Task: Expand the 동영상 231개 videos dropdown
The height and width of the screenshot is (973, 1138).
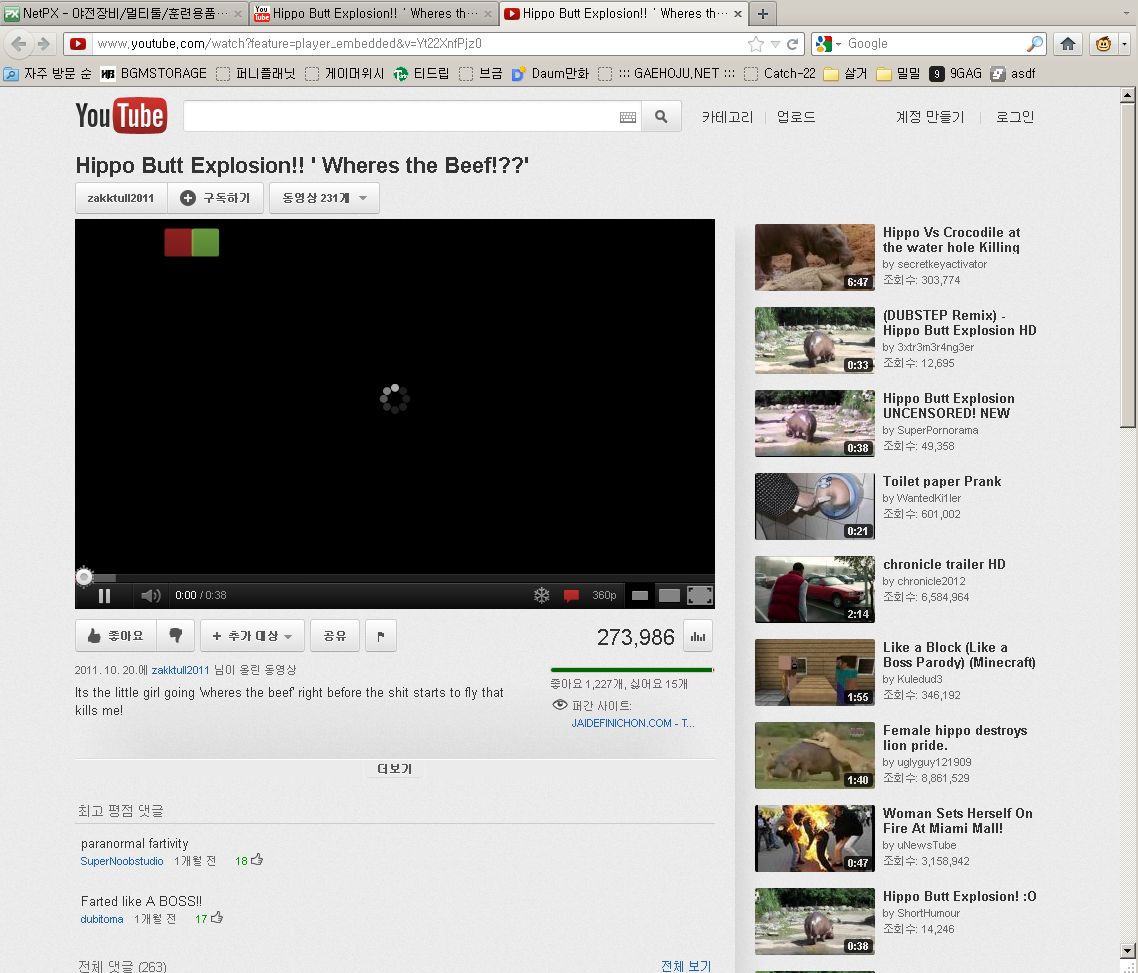Action: click(x=324, y=198)
